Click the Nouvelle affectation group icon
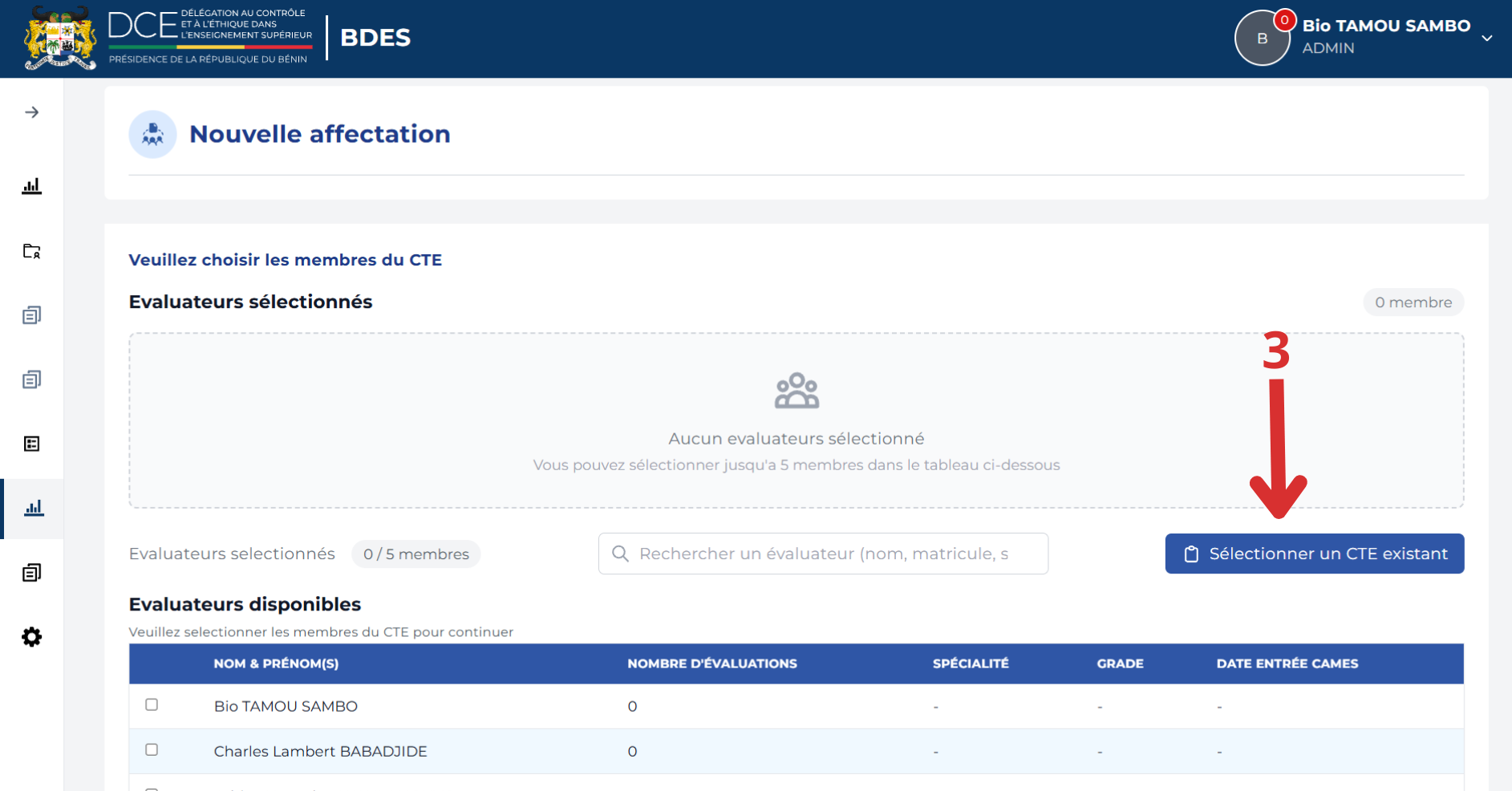This screenshot has width=1512, height=791. coord(152,134)
